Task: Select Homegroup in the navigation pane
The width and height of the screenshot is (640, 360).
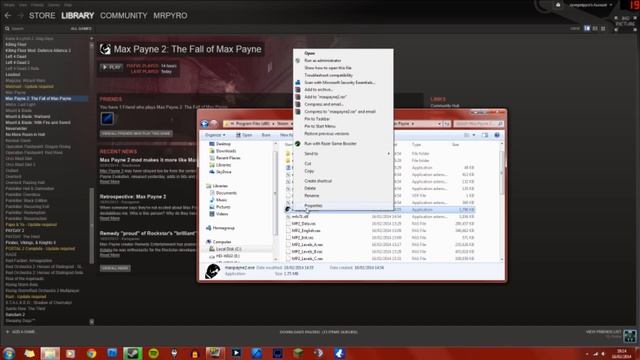Action: (x=223, y=228)
